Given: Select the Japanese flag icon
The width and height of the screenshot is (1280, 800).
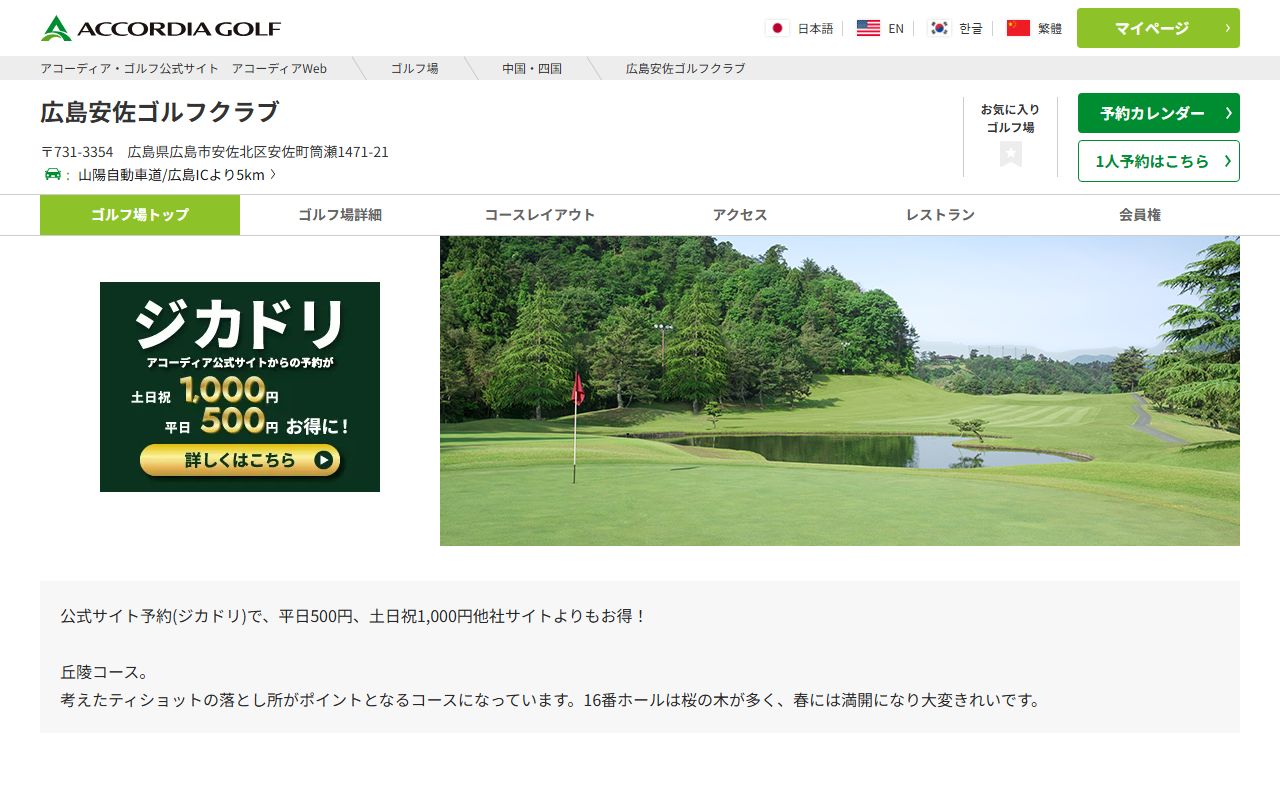Looking at the screenshot, I should pyautogui.click(x=777, y=28).
